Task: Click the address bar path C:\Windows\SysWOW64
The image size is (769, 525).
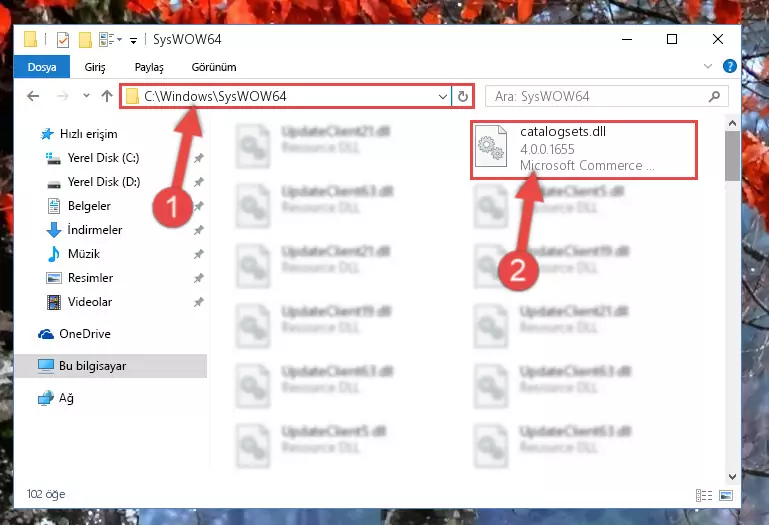Action: [215, 96]
